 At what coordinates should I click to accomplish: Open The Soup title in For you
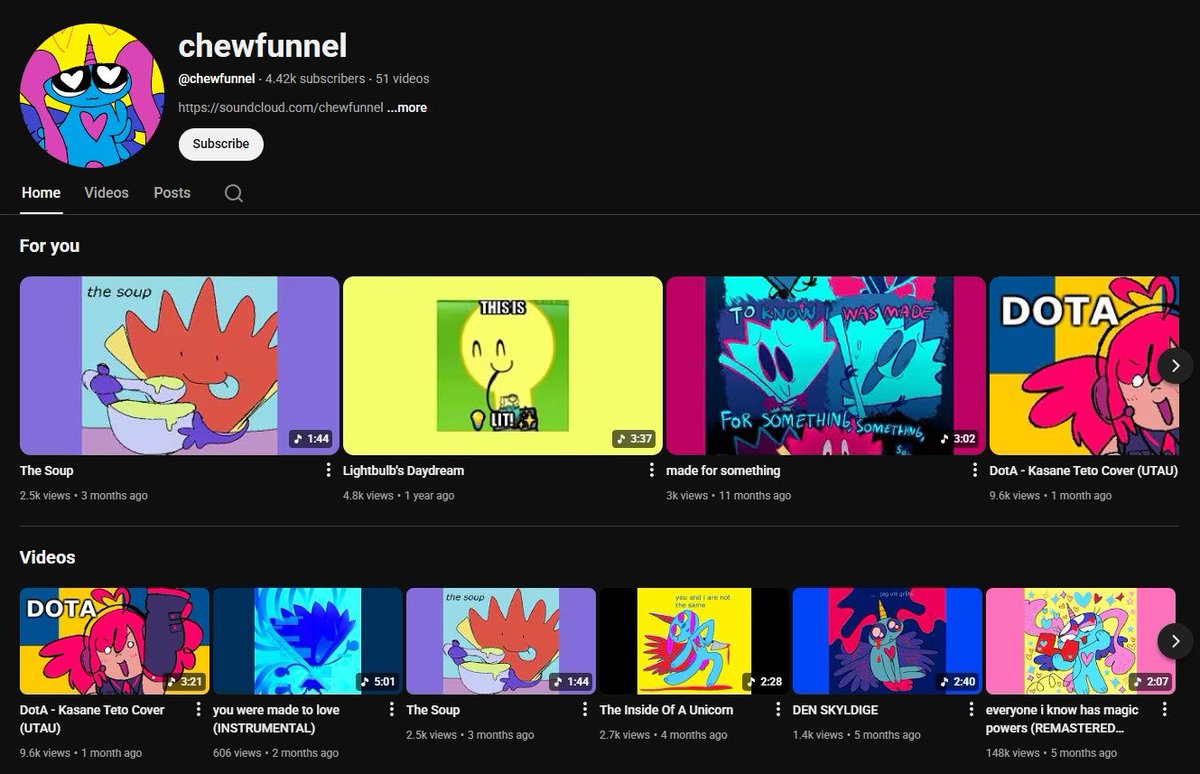pos(47,470)
